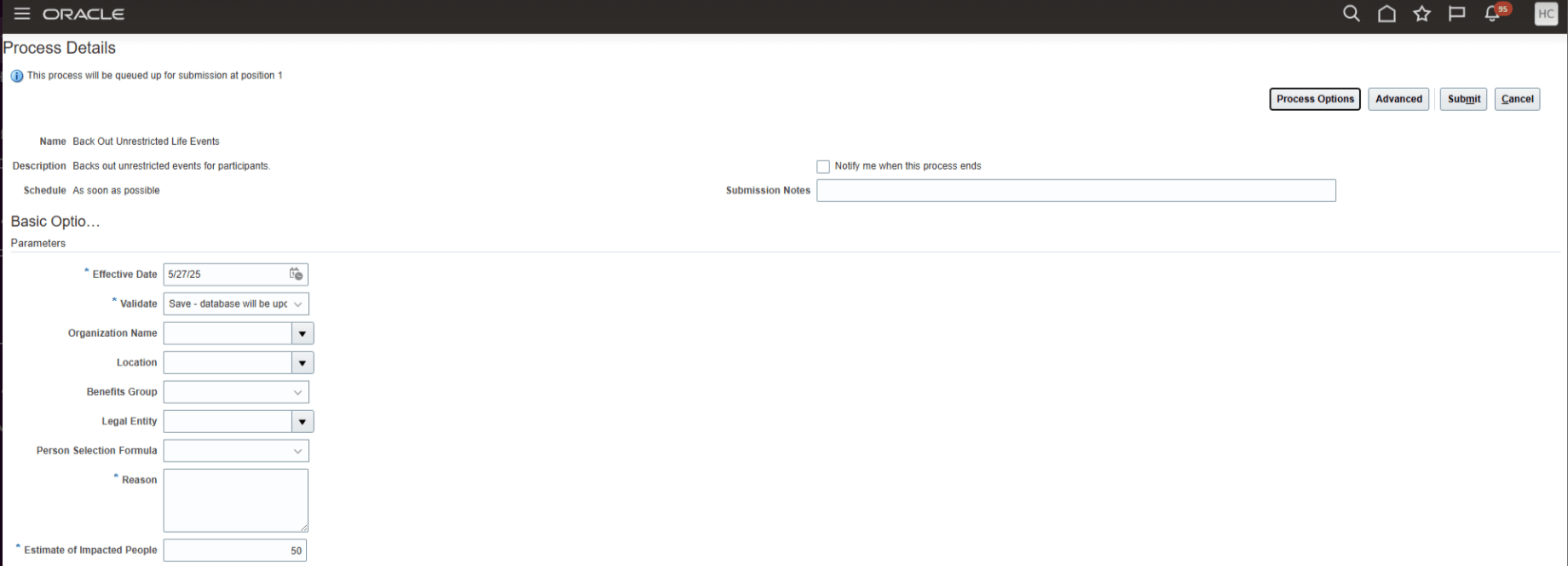
Task: Open the HC user avatar menu
Action: (x=1546, y=14)
